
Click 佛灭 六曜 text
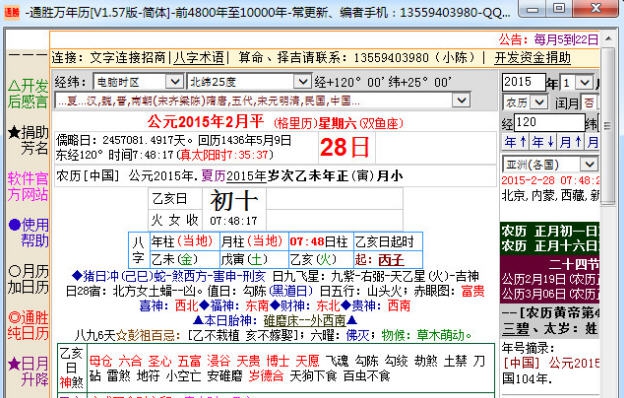click(x=358, y=336)
